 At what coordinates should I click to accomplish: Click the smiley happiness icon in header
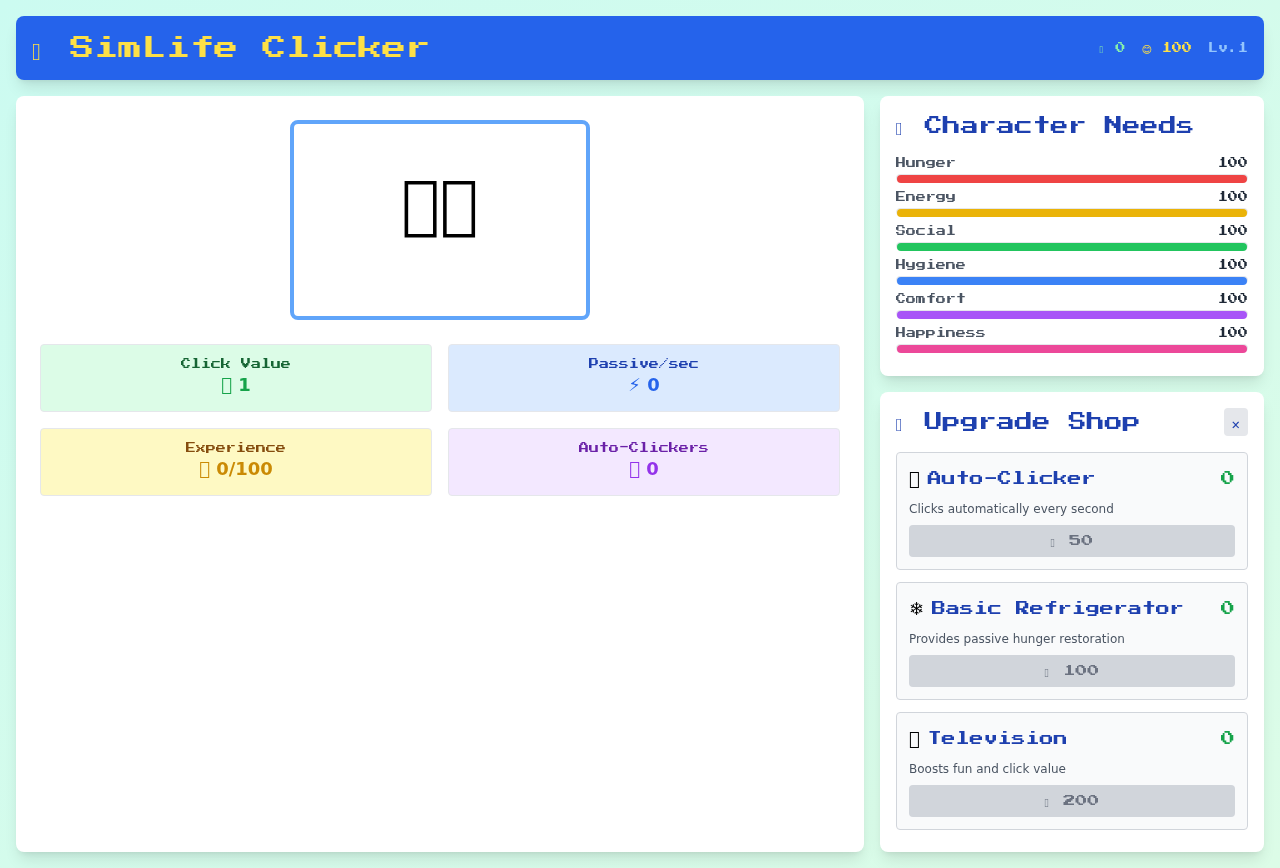coord(1146,48)
